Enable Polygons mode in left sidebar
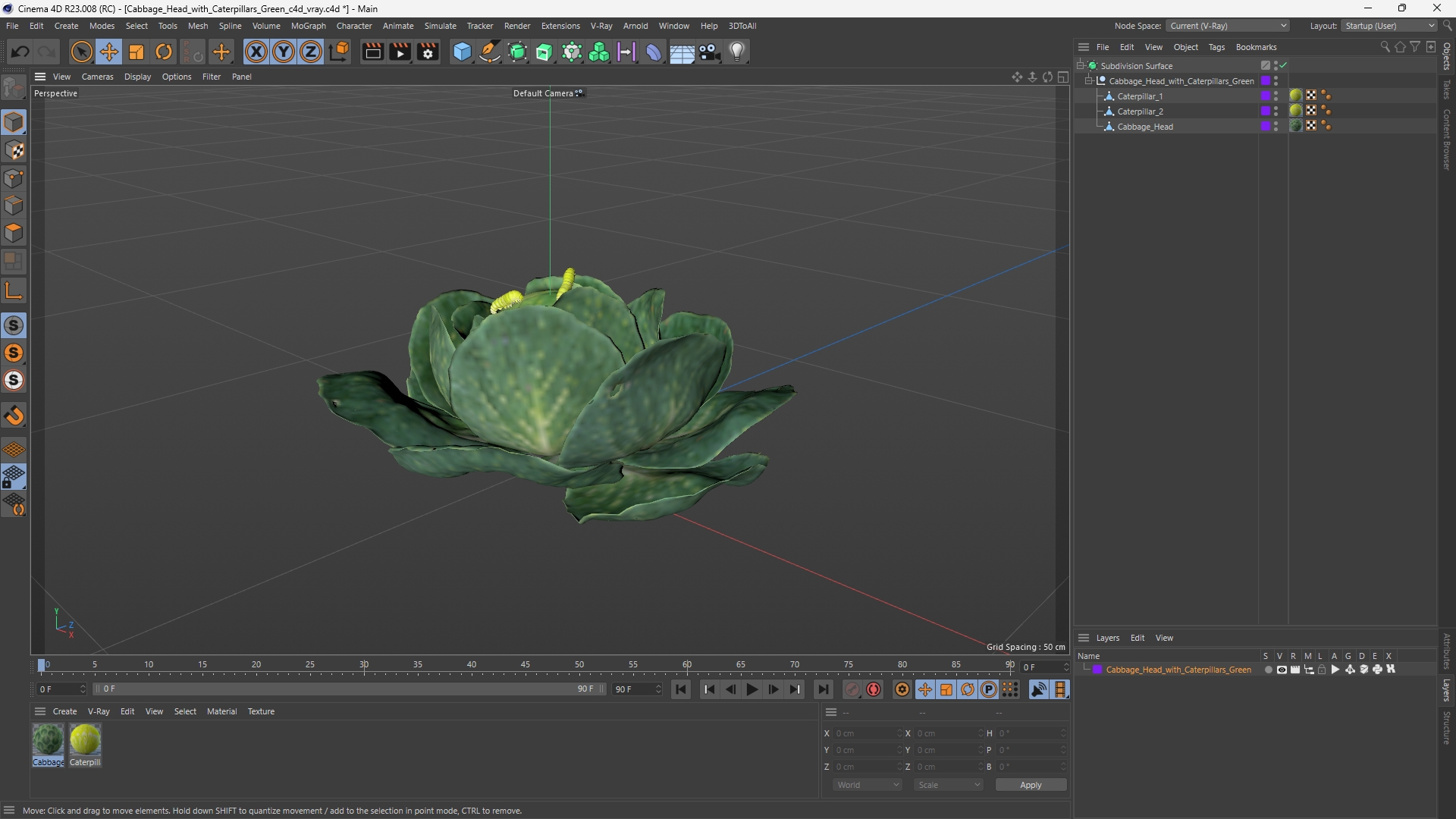 14,233
